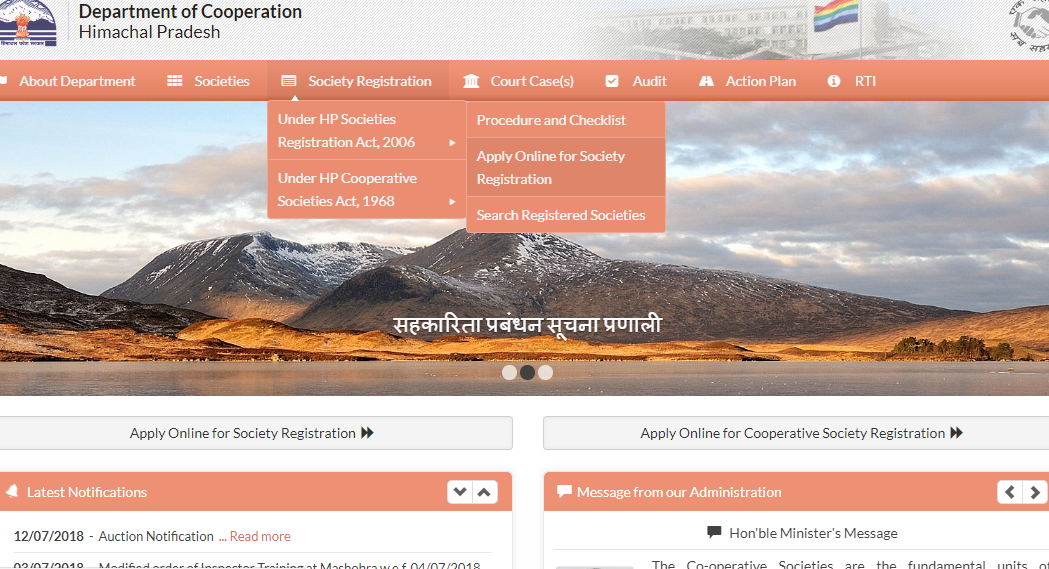Screen dimensions: 1049x569
Task: Click the Action Plan binoculars icon
Action: pos(706,81)
